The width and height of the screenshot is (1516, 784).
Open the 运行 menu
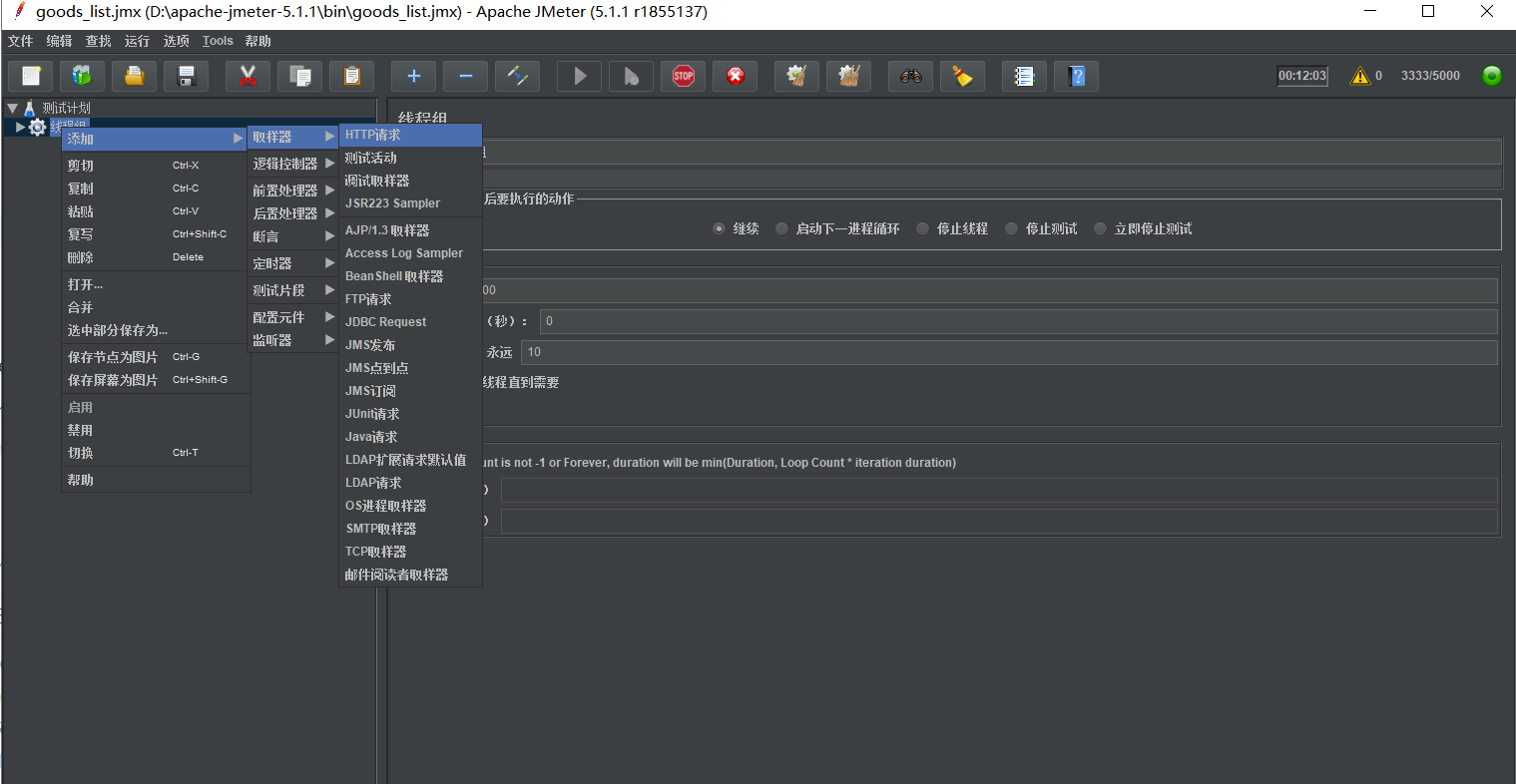coord(137,41)
